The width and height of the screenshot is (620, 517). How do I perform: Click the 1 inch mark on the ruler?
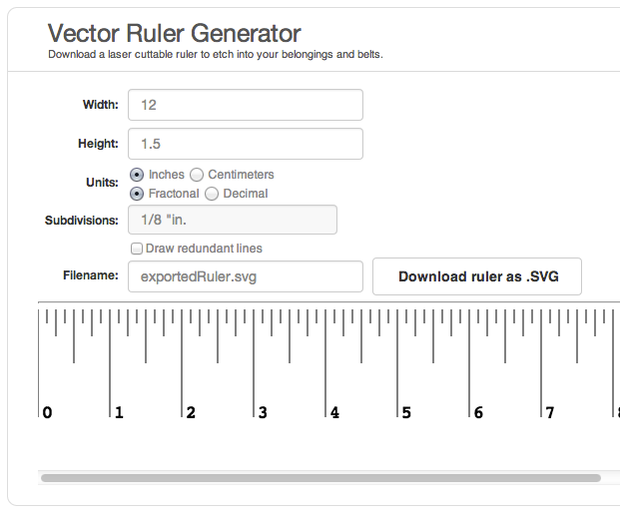point(118,412)
